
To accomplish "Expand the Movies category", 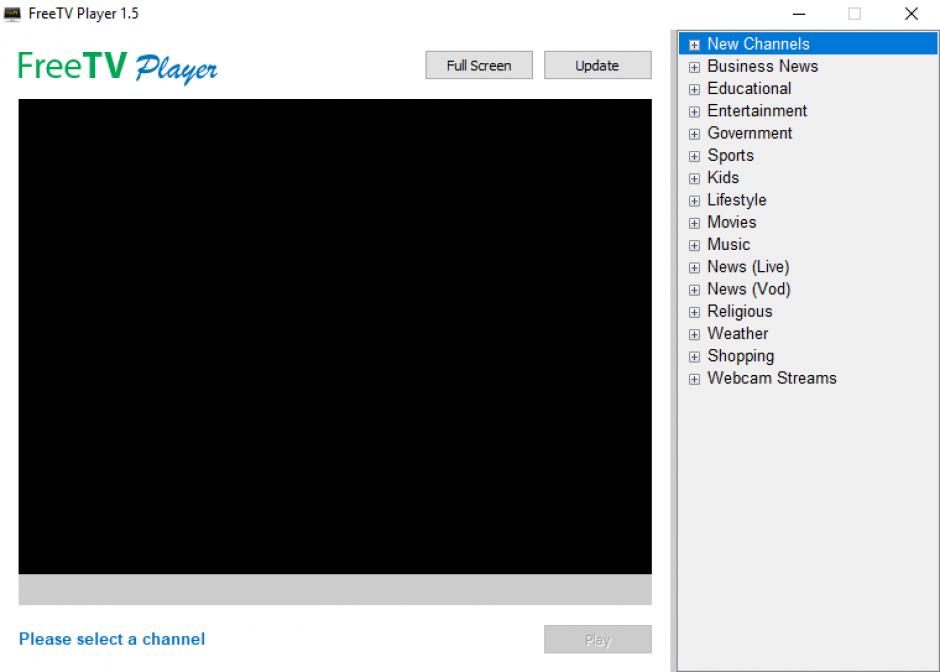I will point(694,223).
